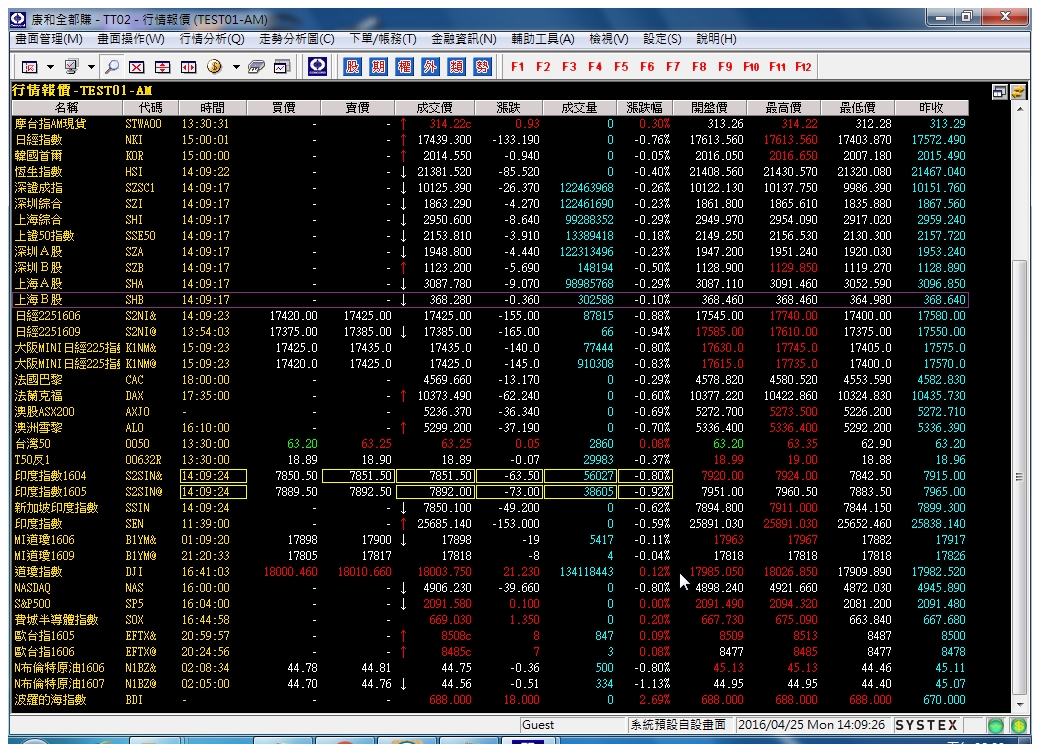1040x744 pixels.
Task: Expand dropdown arrow next to layout icon
Action: point(50,67)
